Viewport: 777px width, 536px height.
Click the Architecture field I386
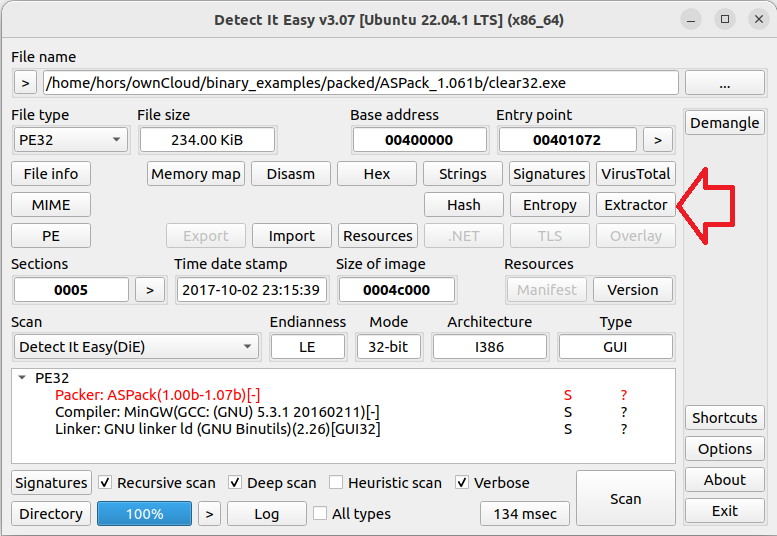(x=490, y=347)
